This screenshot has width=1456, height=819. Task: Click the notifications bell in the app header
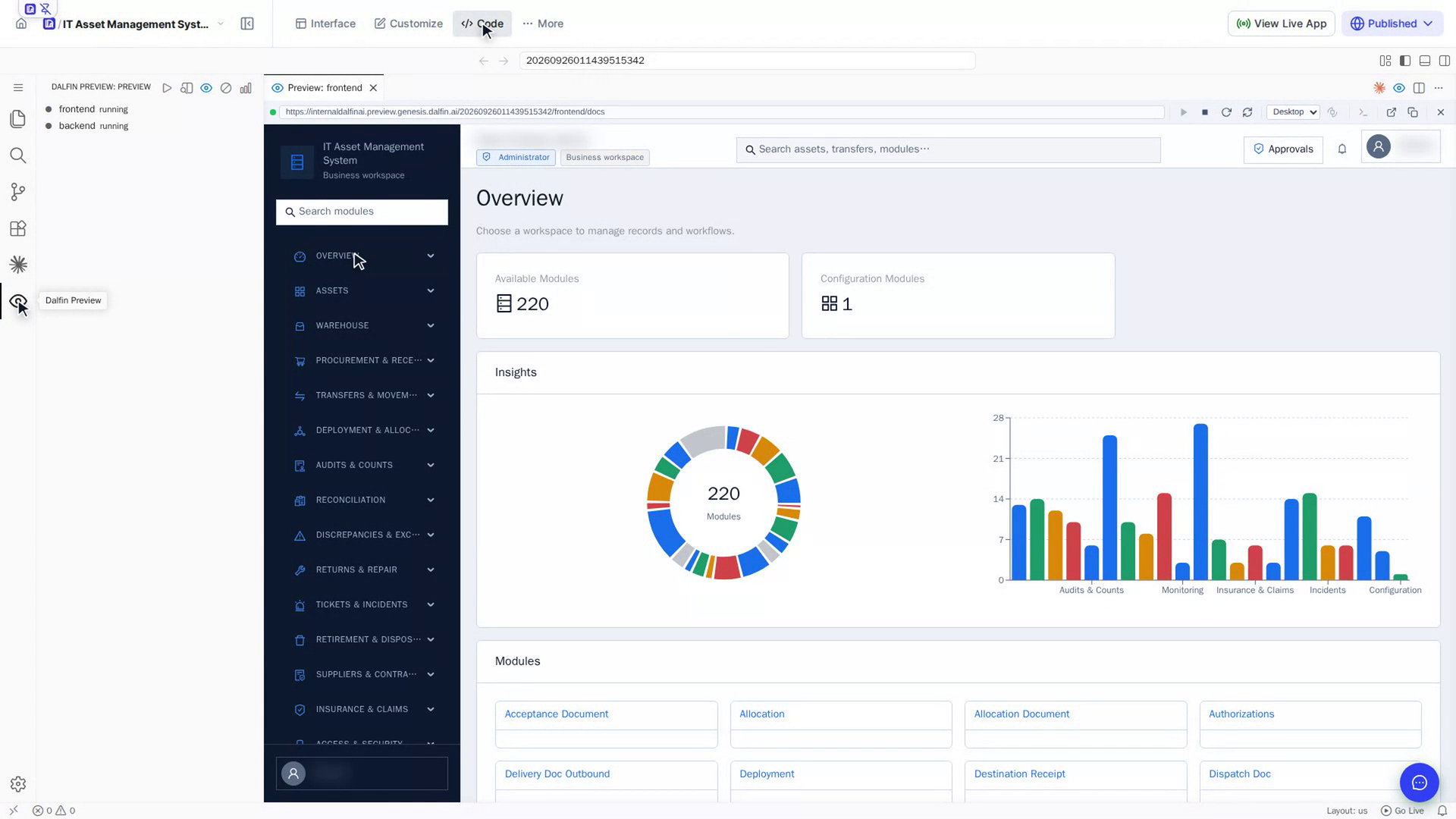click(1342, 149)
